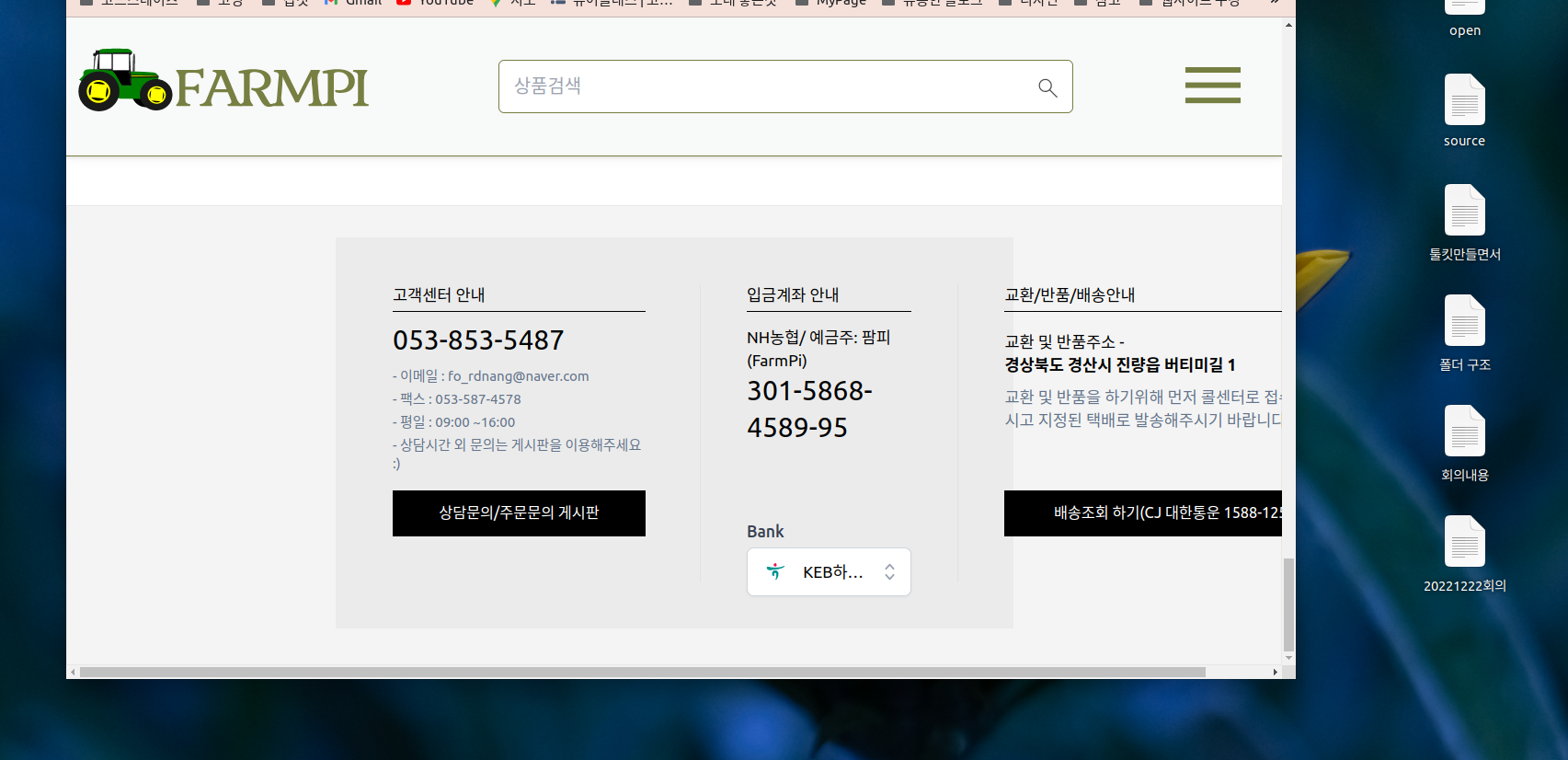Click the horizontal scrollbar thumb of the browser

coord(643,673)
